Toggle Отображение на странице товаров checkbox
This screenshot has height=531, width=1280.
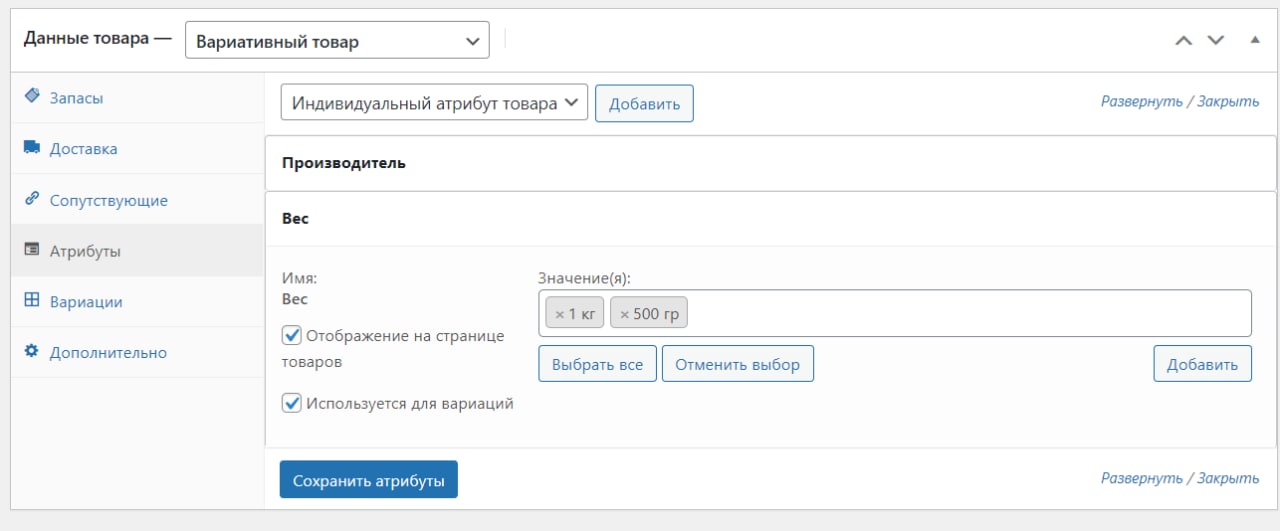click(x=292, y=336)
